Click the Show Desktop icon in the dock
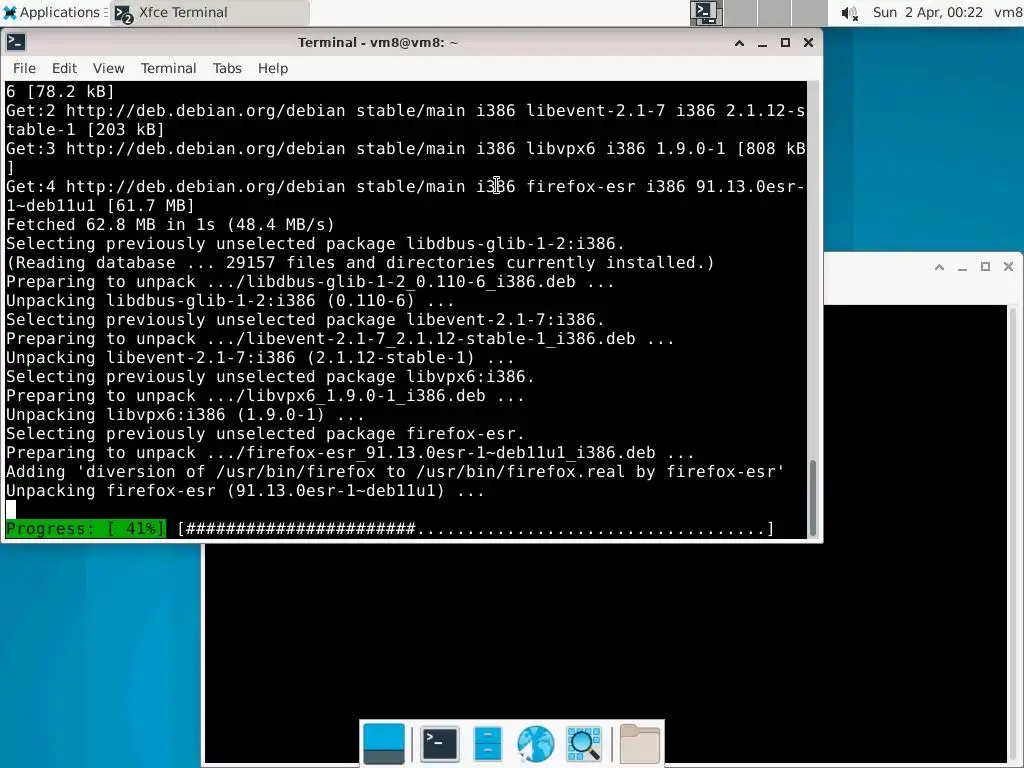 (x=383, y=743)
